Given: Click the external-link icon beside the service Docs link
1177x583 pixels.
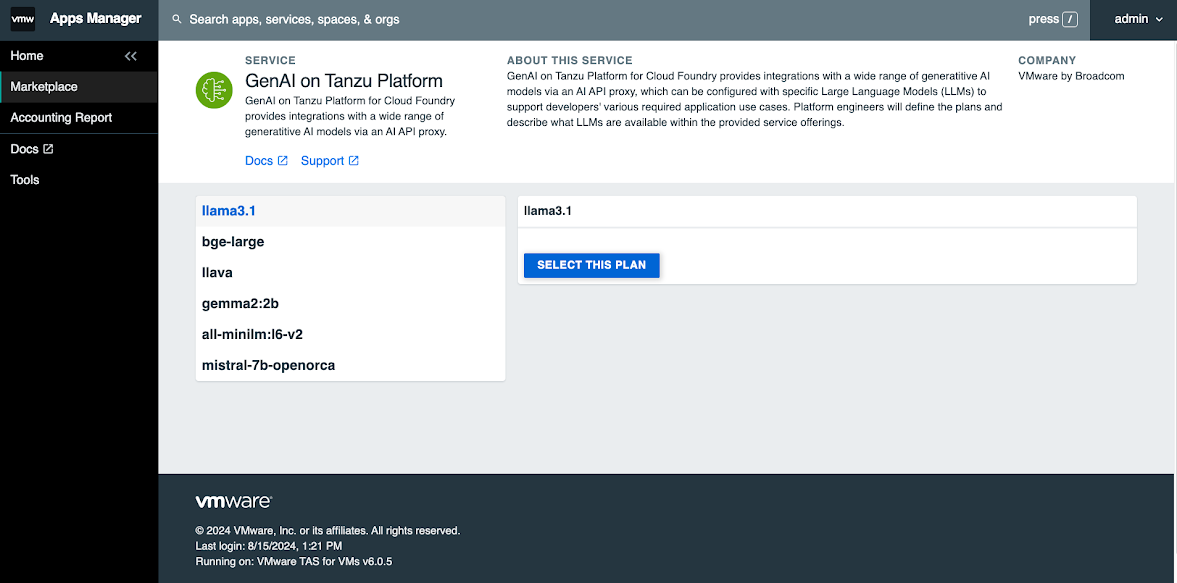Looking at the screenshot, I should 283,161.
